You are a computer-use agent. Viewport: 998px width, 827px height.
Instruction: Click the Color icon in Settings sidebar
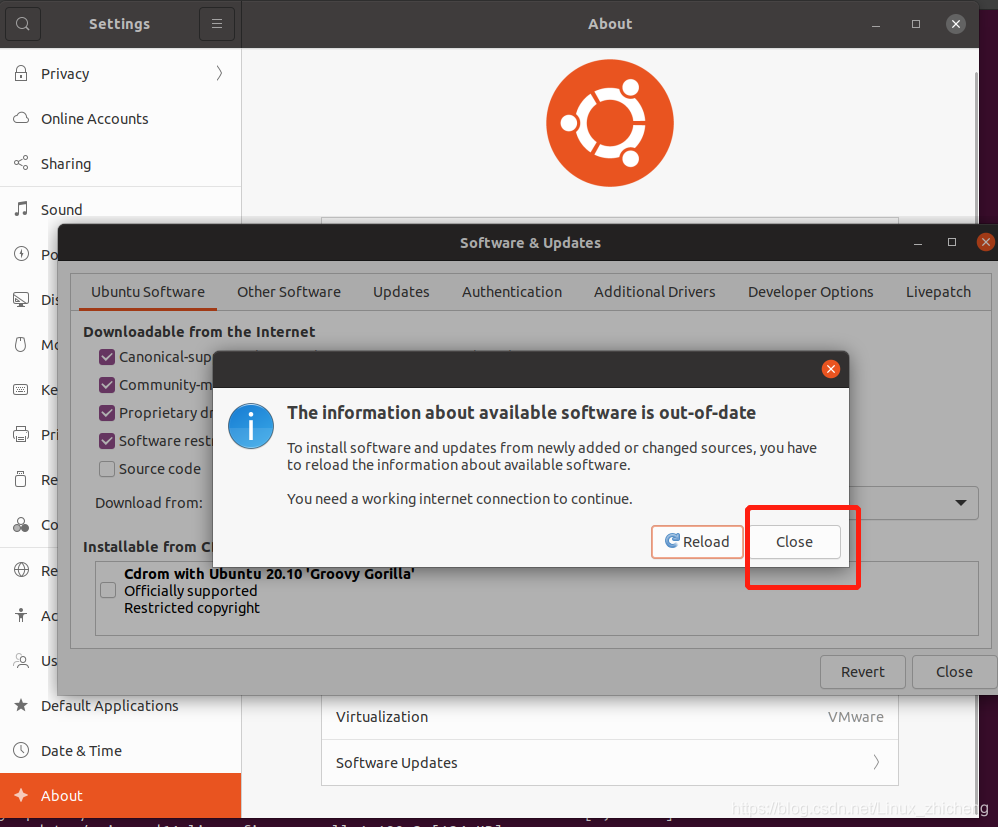point(21,525)
